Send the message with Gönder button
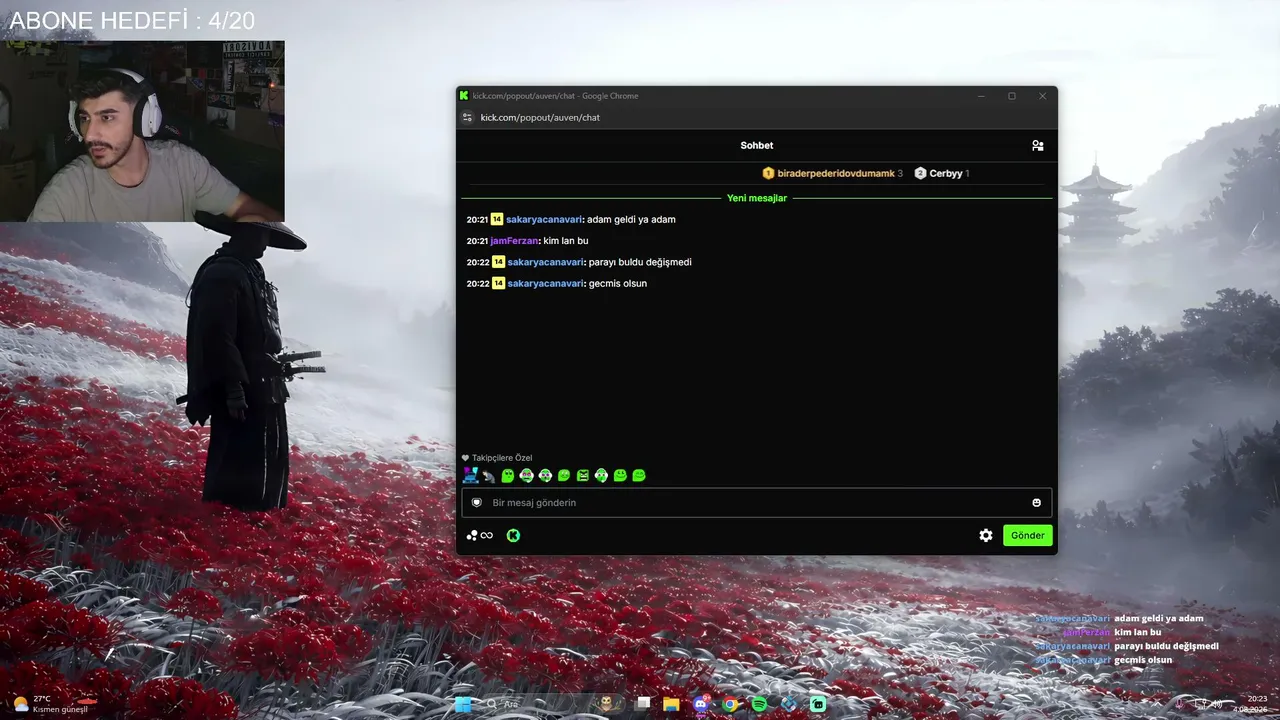 point(1027,535)
